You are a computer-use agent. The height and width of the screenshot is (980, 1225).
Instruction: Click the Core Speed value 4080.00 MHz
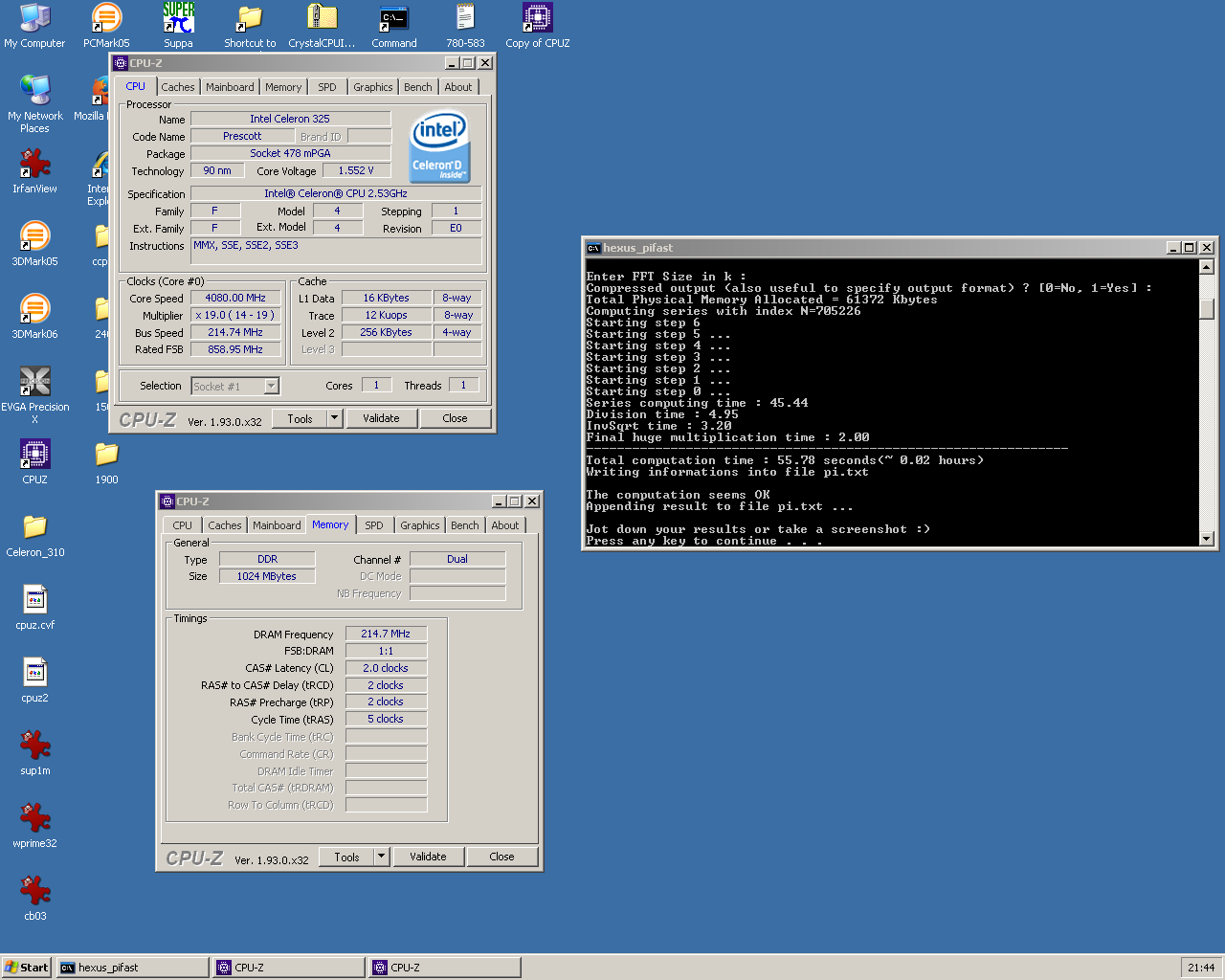(x=235, y=298)
